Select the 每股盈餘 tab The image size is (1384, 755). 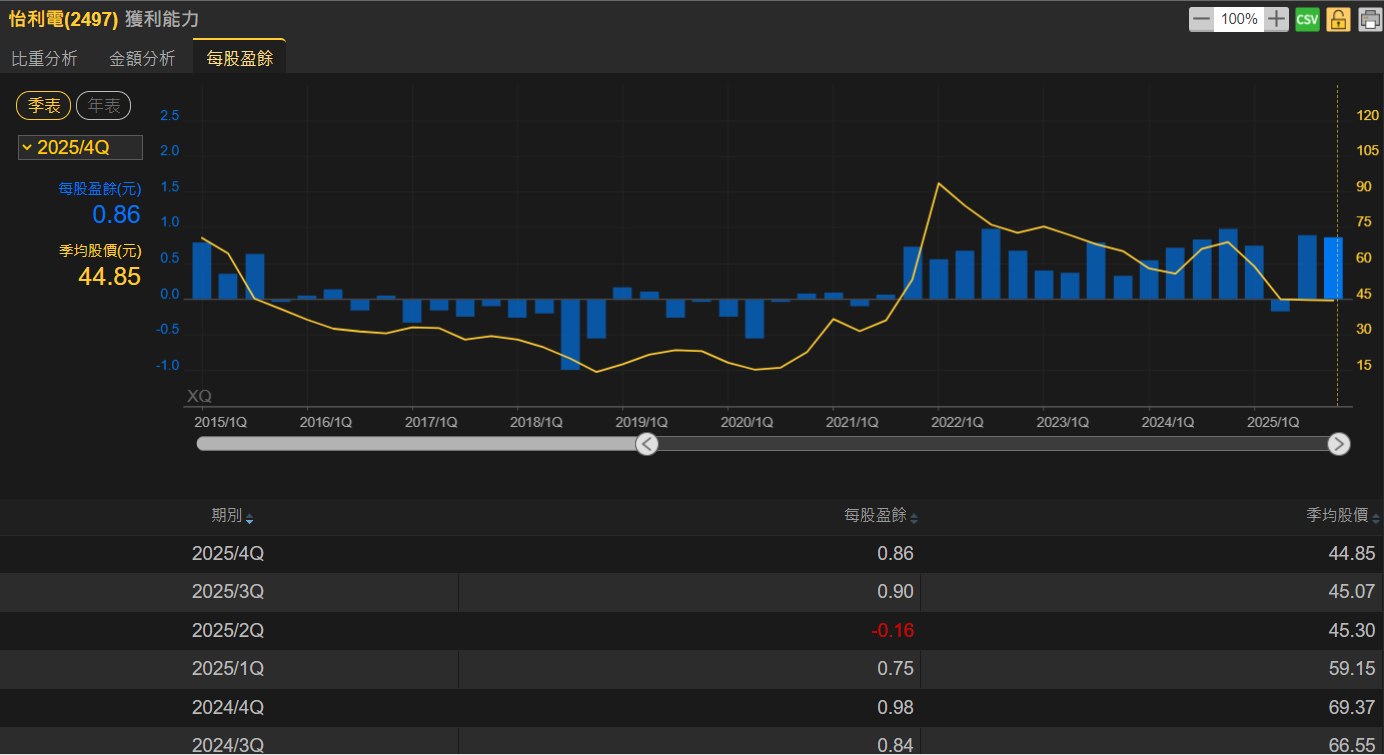tap(239, 59)
